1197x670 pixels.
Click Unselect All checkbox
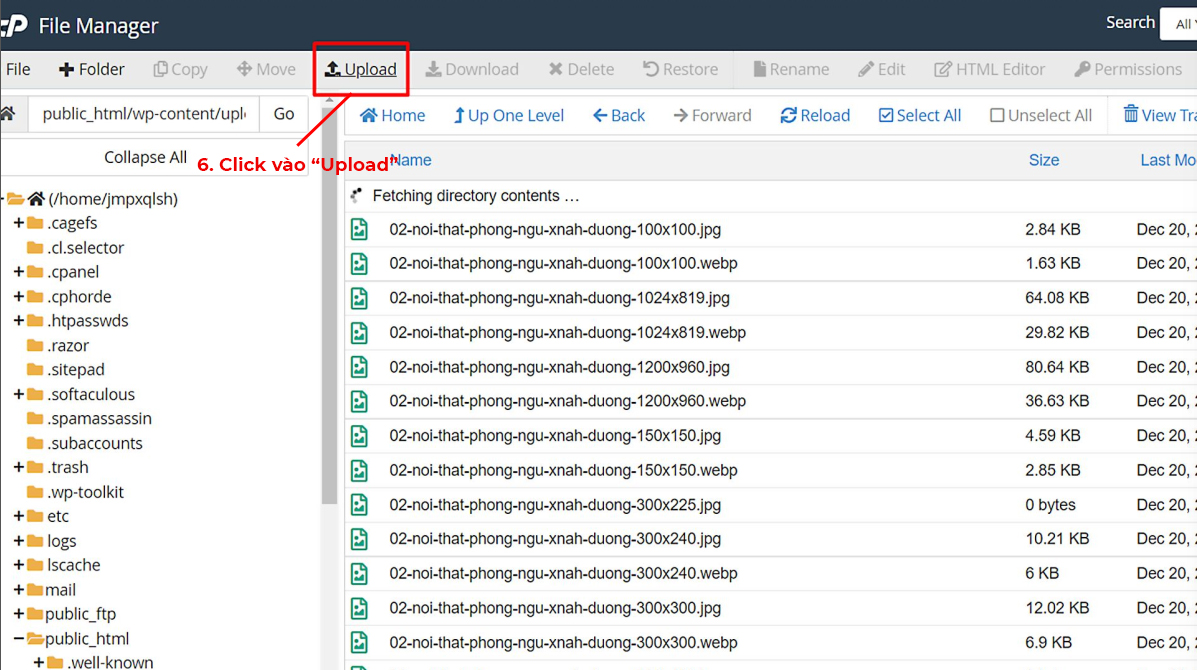[x=1041, y=115]
